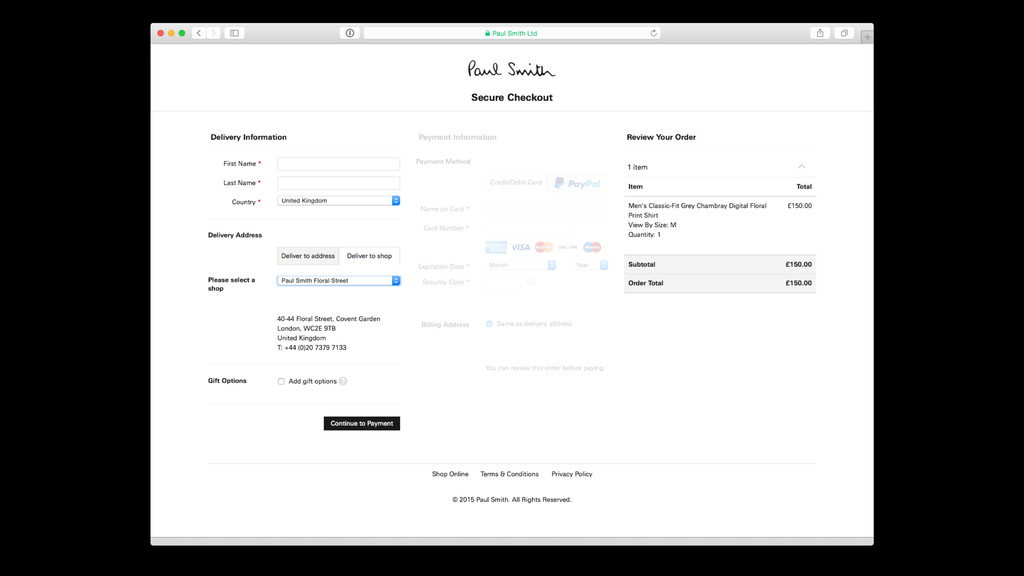1024x576 pixels.
Task: Click the shirt item description text
Action: coord(697,210)
